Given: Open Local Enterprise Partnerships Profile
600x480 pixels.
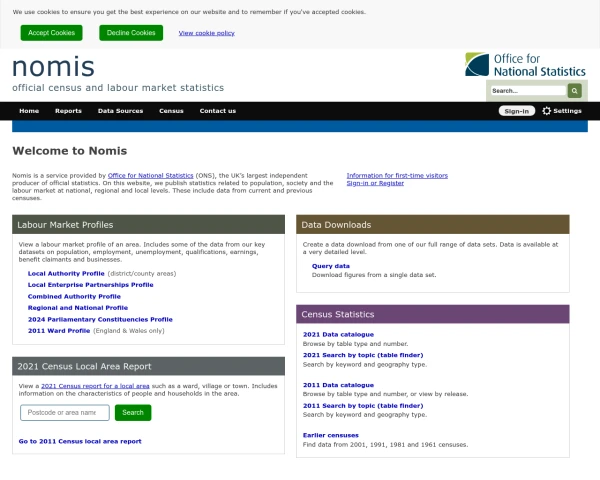Looking at the screenshot, I should pos(90,285).
